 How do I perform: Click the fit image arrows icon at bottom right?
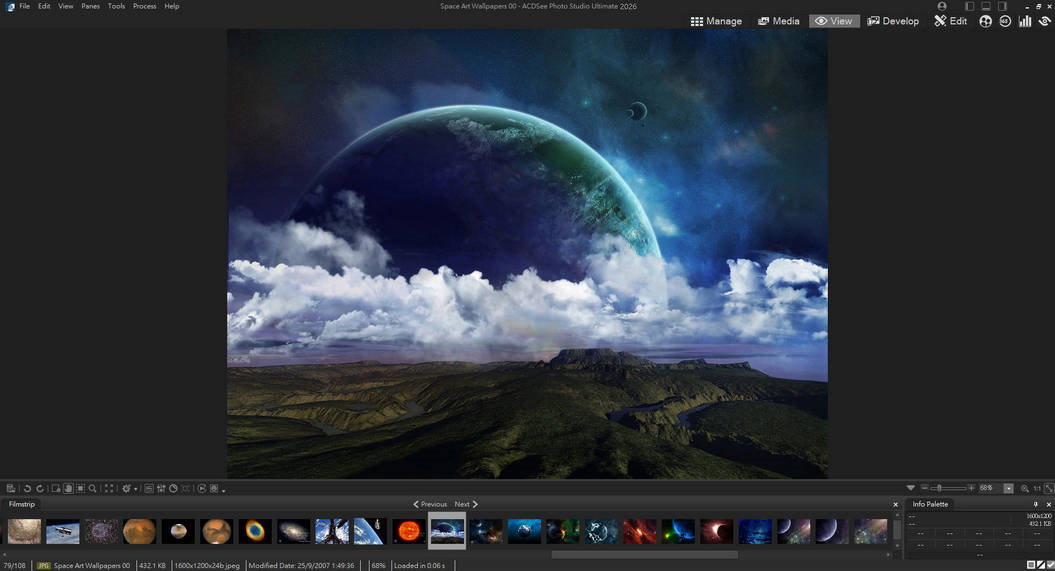1048,488
